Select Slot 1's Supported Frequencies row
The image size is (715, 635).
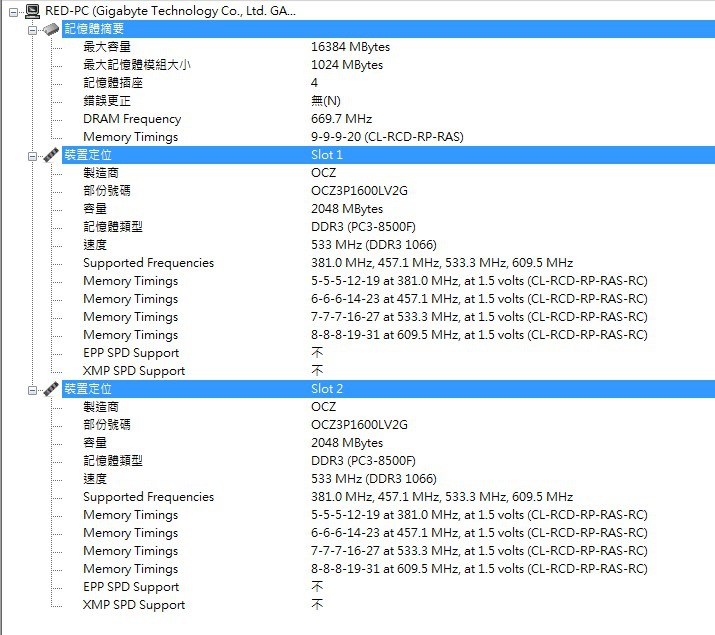coord(148,263)
